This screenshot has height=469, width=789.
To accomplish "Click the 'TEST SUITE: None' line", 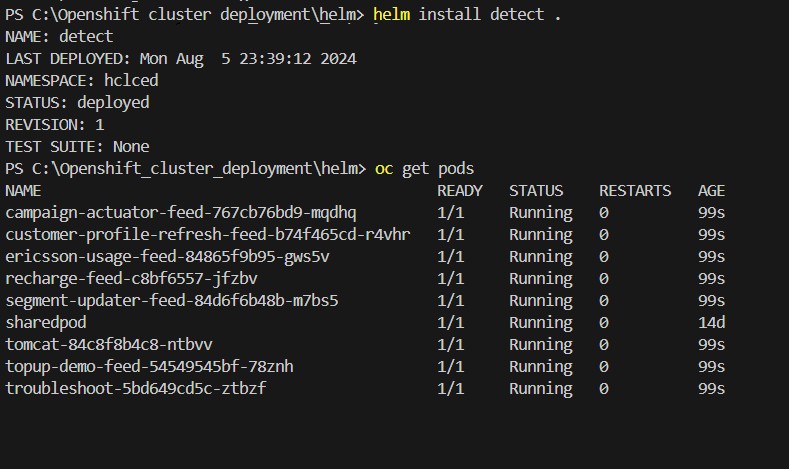I will point(77,146).
